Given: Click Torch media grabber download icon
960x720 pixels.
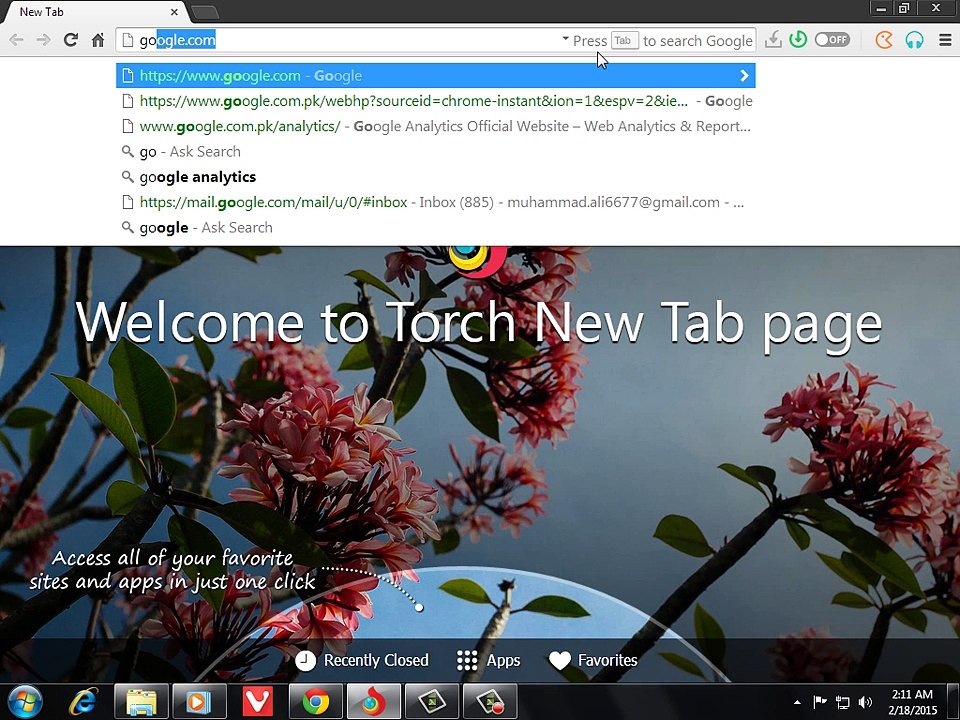Looking at the screenshot, I should (x=773, y=40).
